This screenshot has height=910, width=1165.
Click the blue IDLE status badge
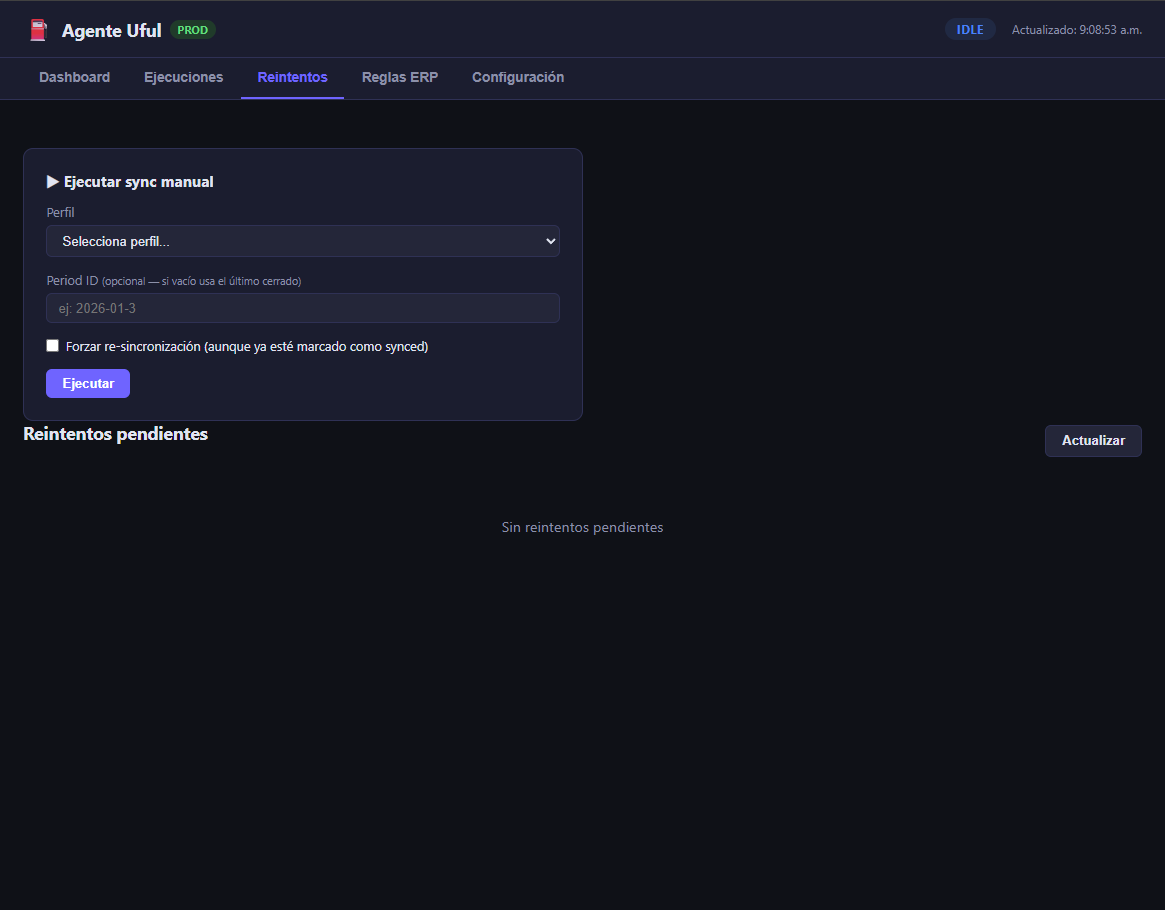tap(969, 30)
